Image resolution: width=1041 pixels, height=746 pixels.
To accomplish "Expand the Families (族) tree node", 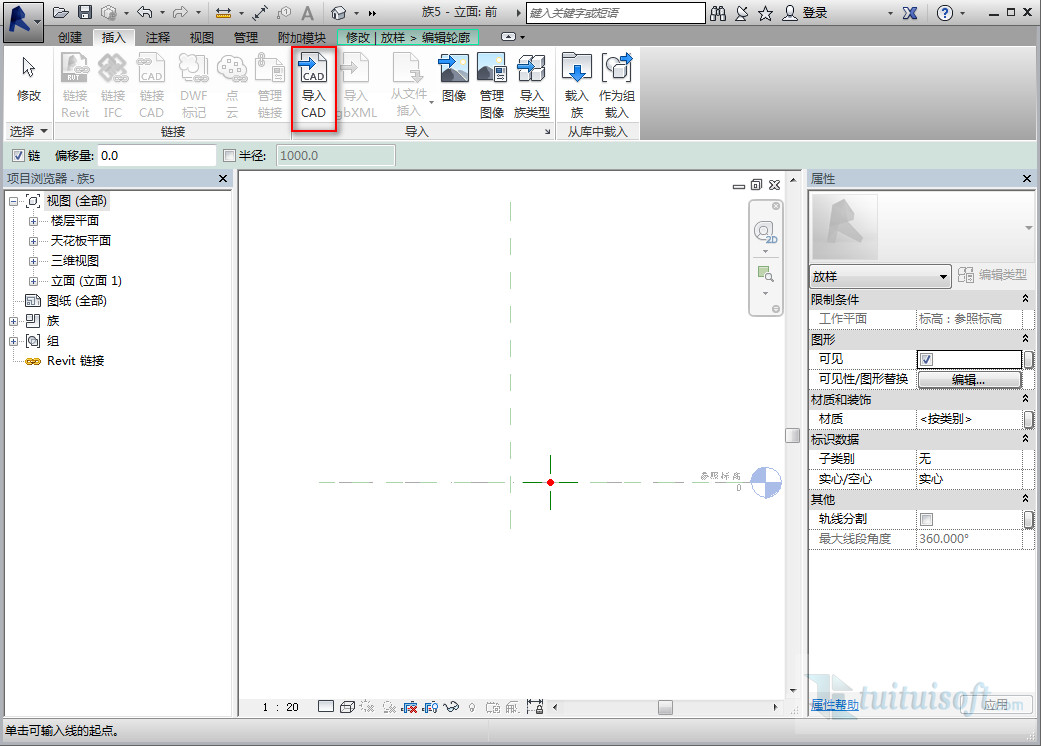I will tap(14, 321).
